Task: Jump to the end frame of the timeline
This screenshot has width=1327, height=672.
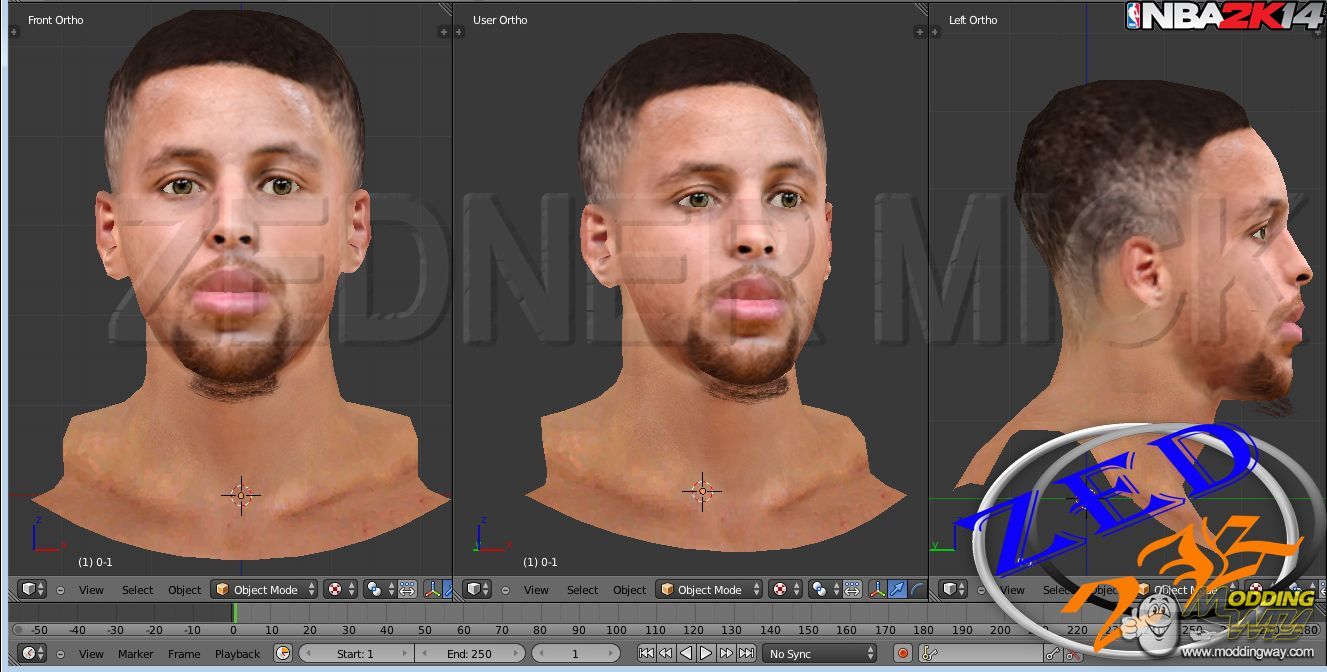Action: [746, 654]
